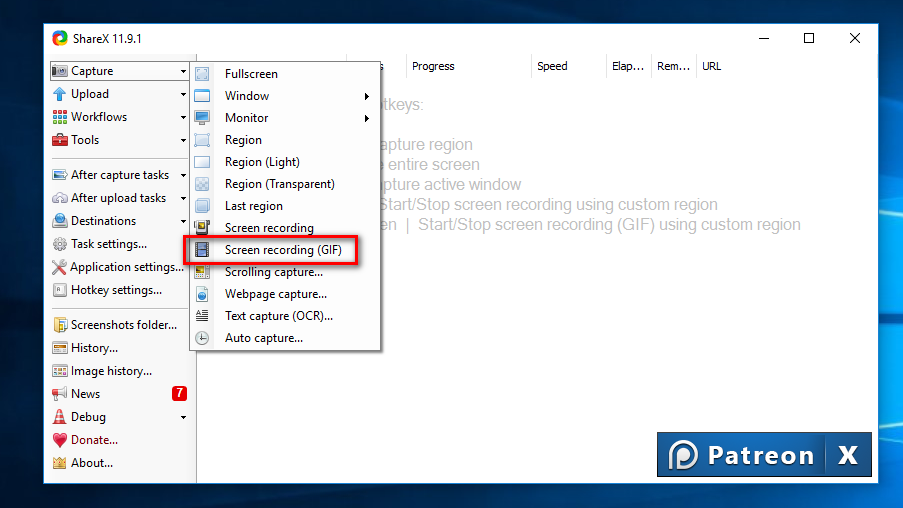Click the Donate heart icon
Screen dimensions: 903x508
pos(59,440)
